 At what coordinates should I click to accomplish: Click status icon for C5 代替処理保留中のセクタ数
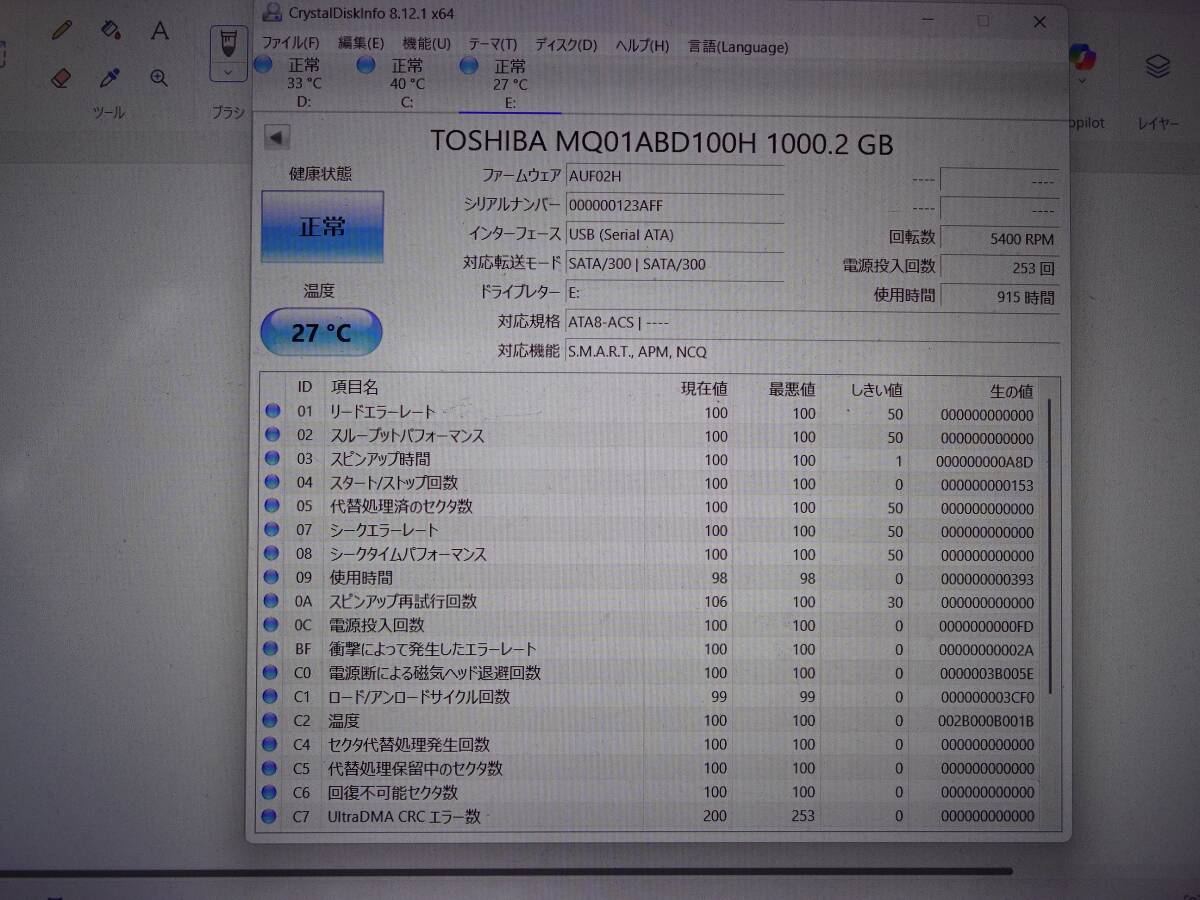point(270,768)
